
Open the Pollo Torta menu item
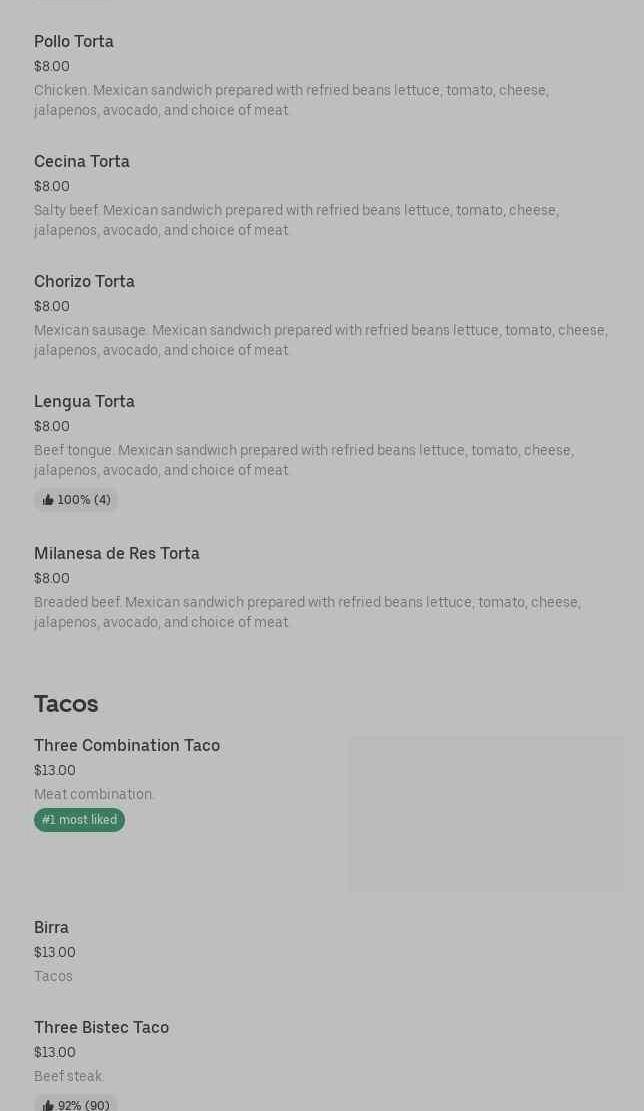click(74, 42)
